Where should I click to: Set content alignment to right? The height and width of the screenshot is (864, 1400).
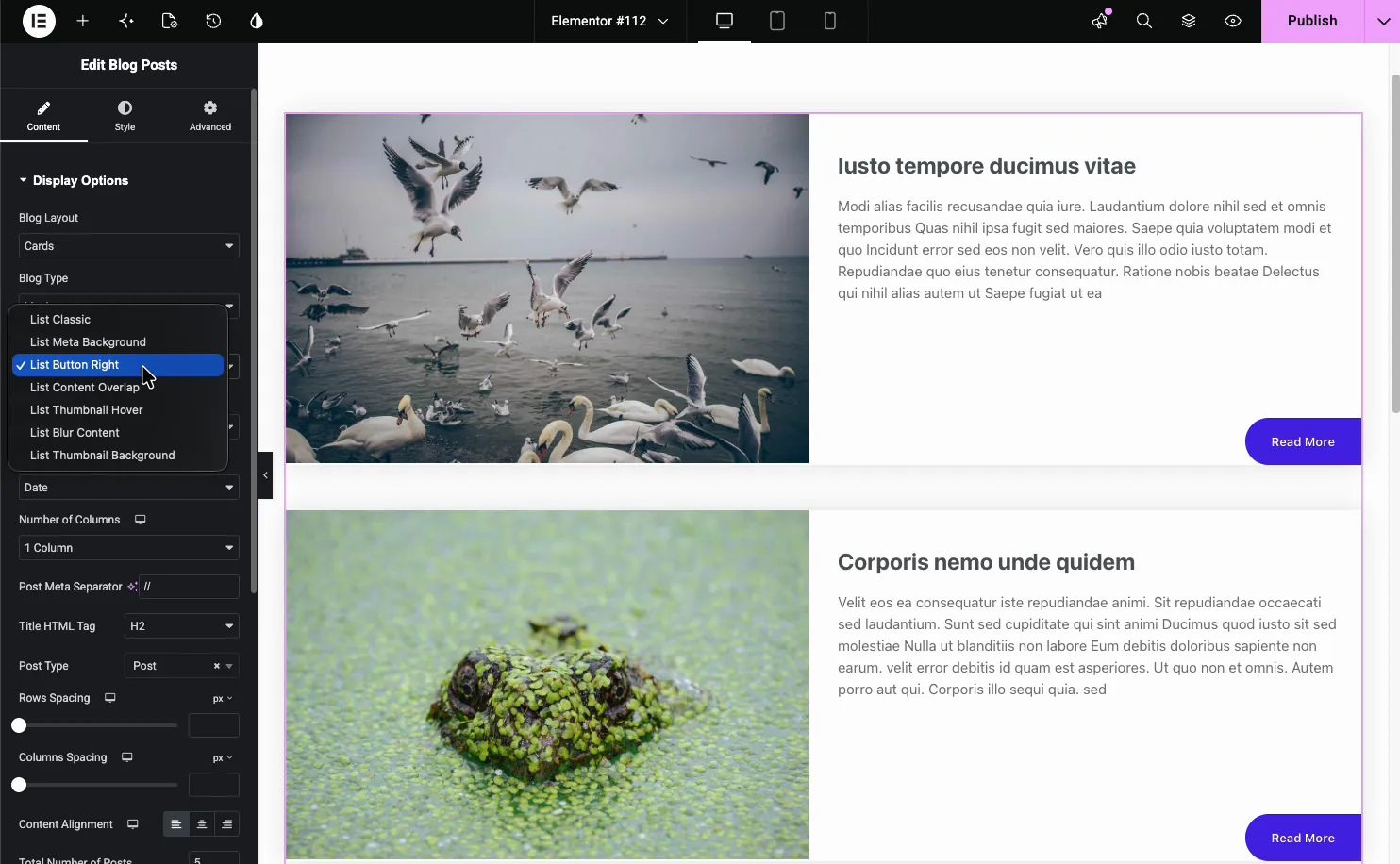pyautogui.click(x=226, y=824)
